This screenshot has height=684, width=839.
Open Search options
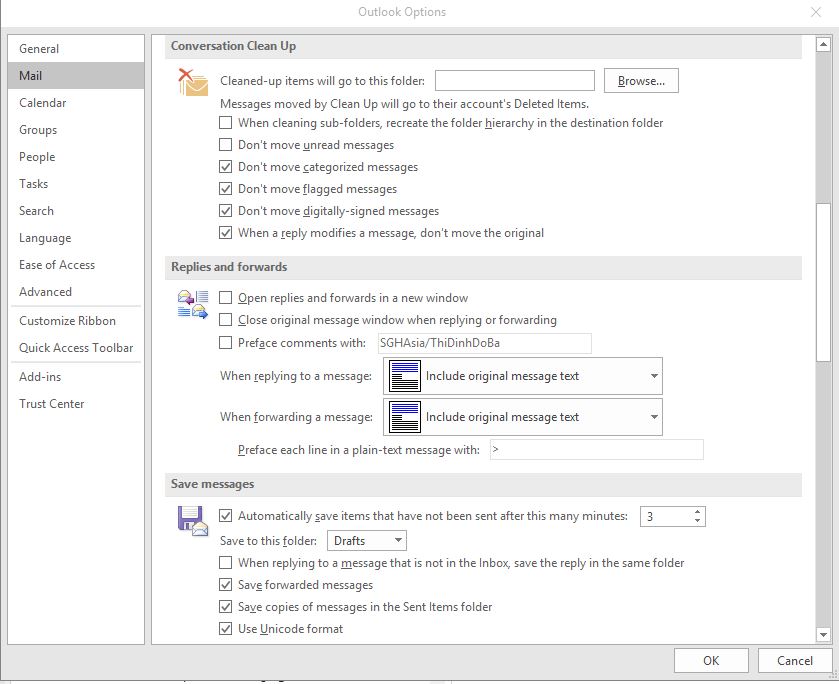pyautogui.click(x=76, y=211)
